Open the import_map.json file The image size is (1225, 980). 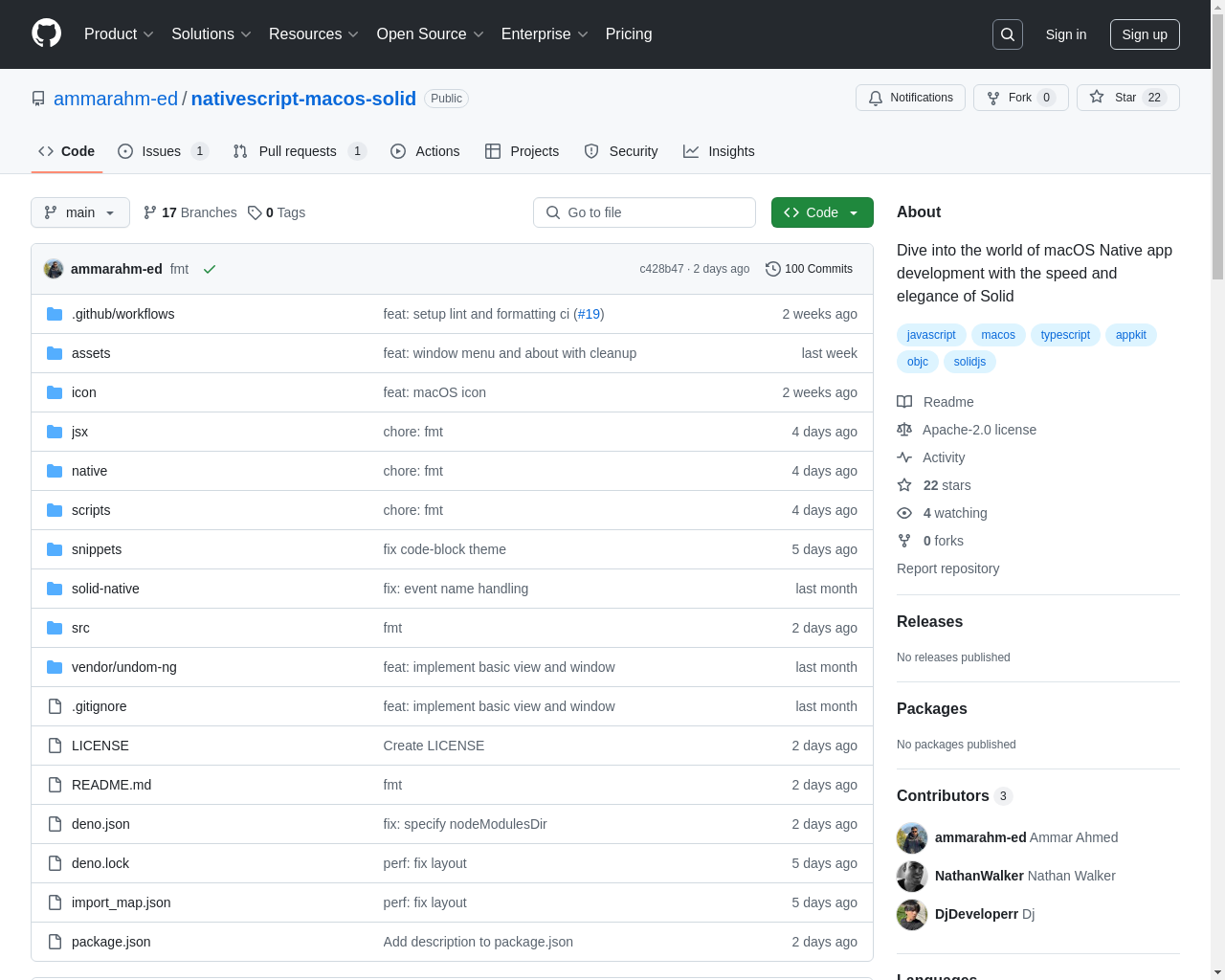coord(122,902)
